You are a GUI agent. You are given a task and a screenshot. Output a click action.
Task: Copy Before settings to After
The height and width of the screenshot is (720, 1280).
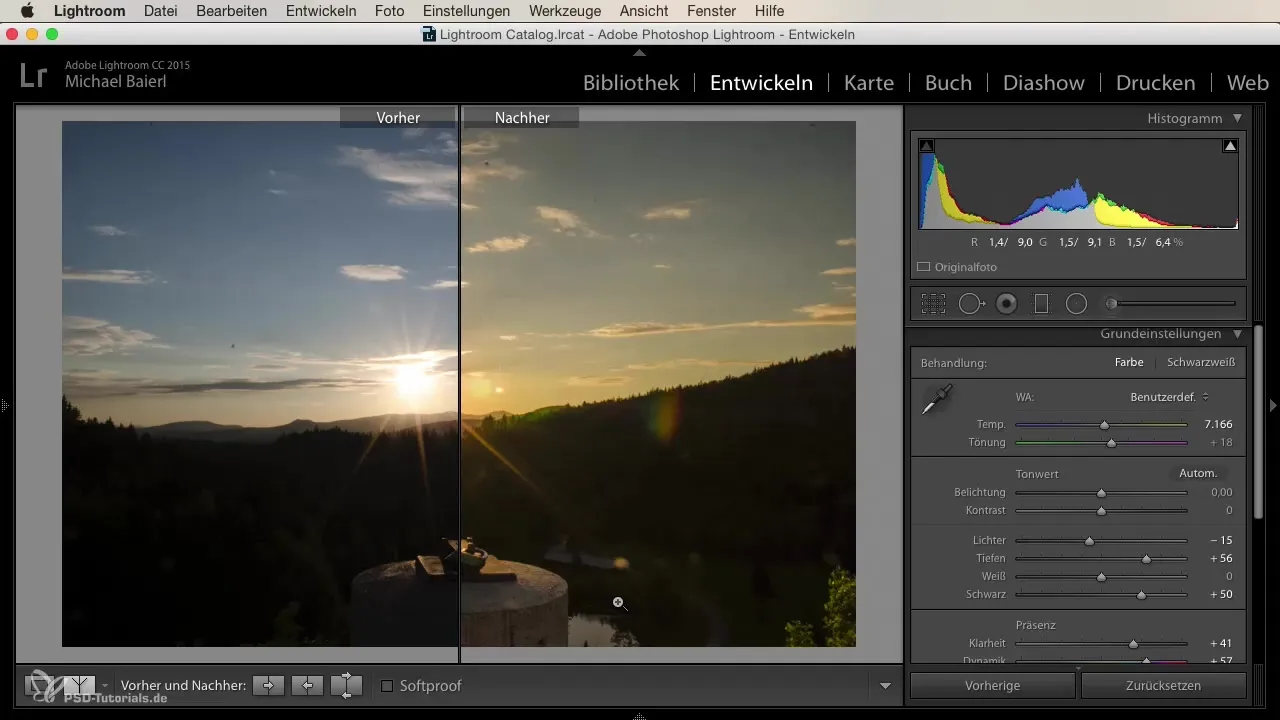[x=268, y=686]
